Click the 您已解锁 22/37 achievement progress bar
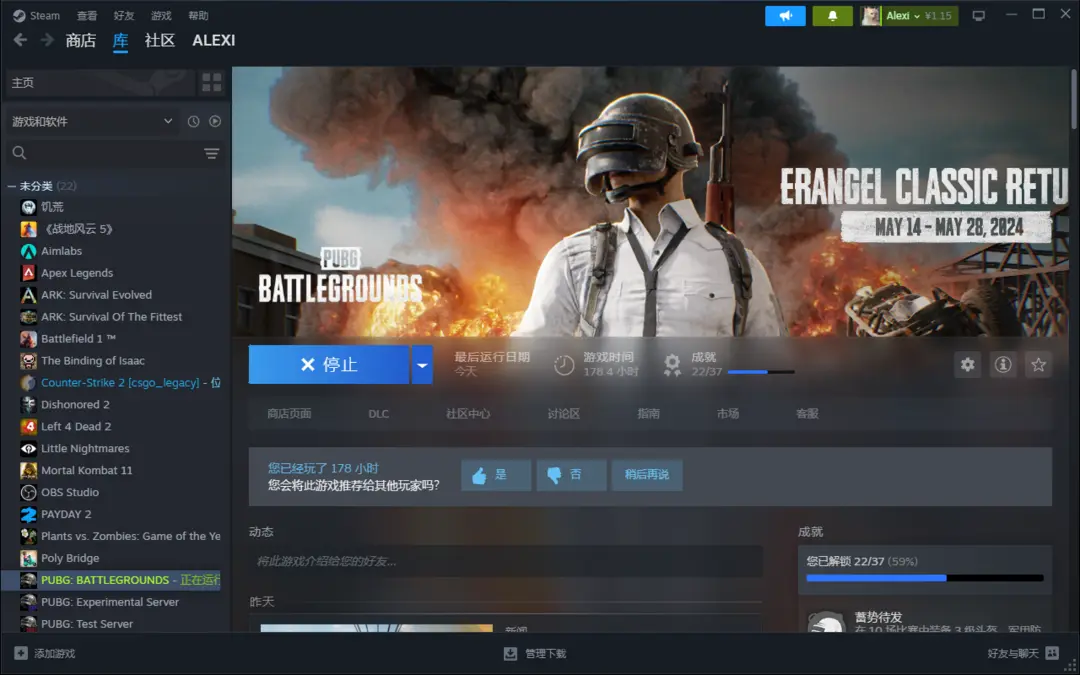 925,578
